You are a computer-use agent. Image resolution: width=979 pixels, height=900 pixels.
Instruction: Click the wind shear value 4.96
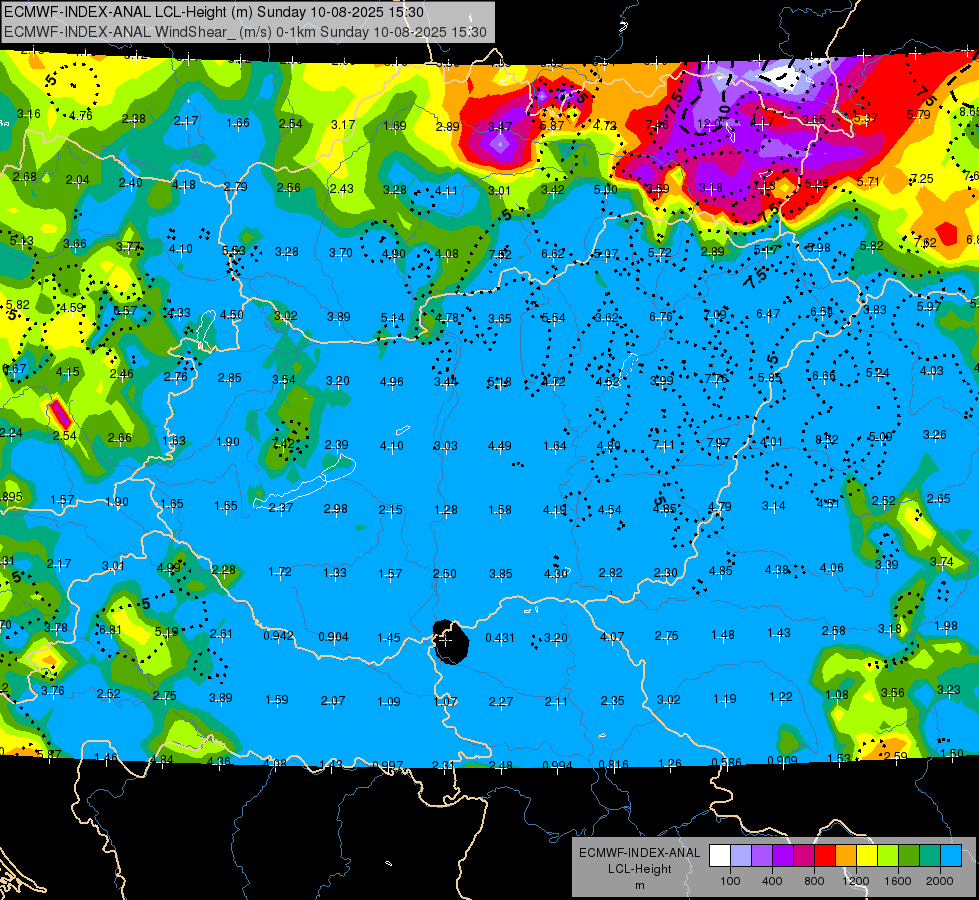[391, 381]
